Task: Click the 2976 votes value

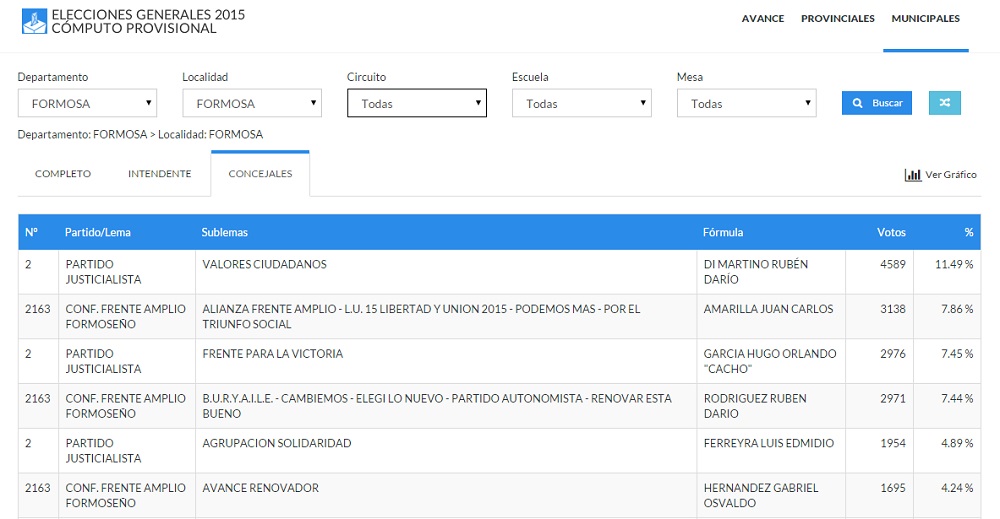Action: tap(893, 353)
